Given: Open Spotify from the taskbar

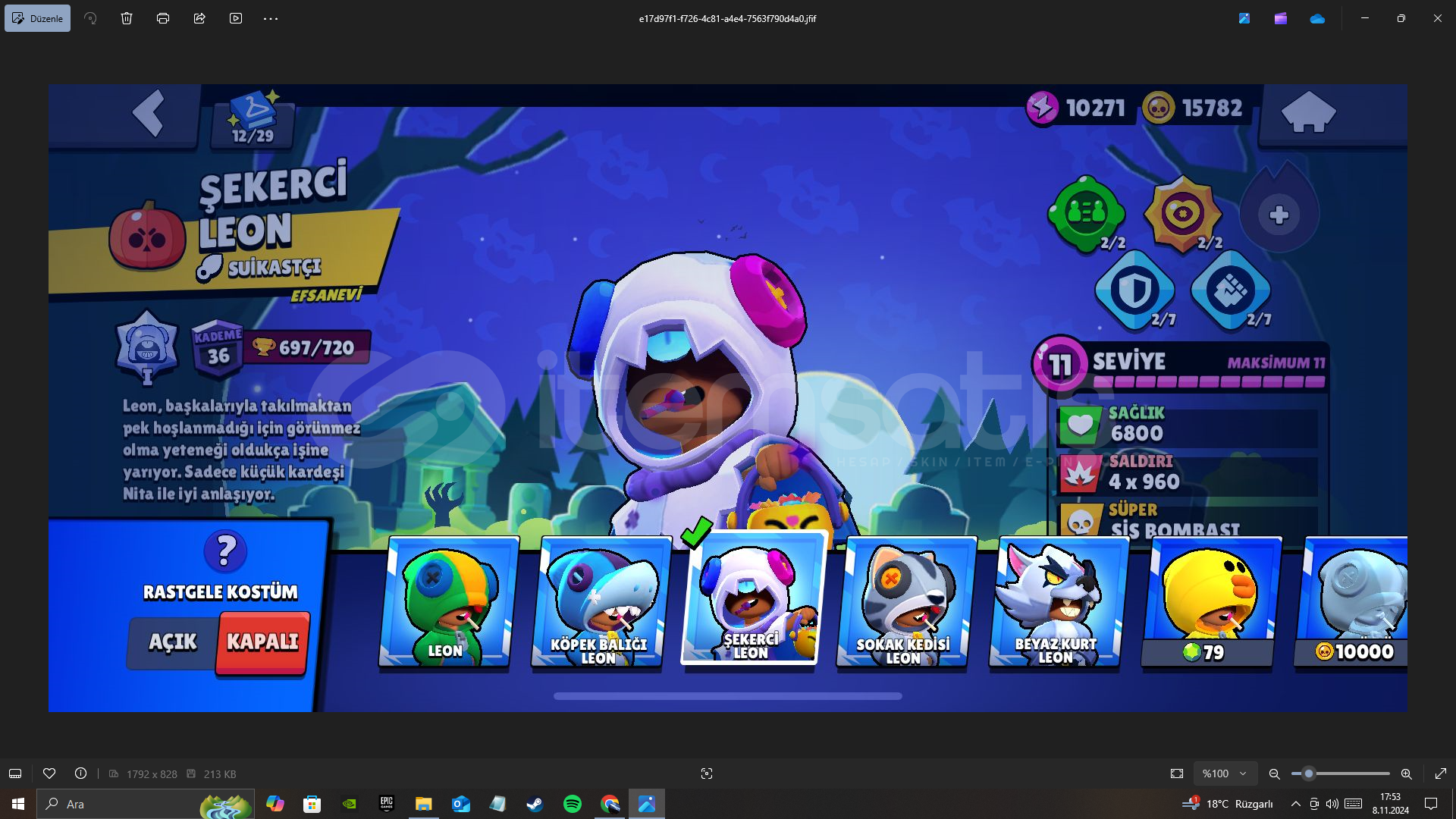Looking at the screenshot, I should point(573,804).
